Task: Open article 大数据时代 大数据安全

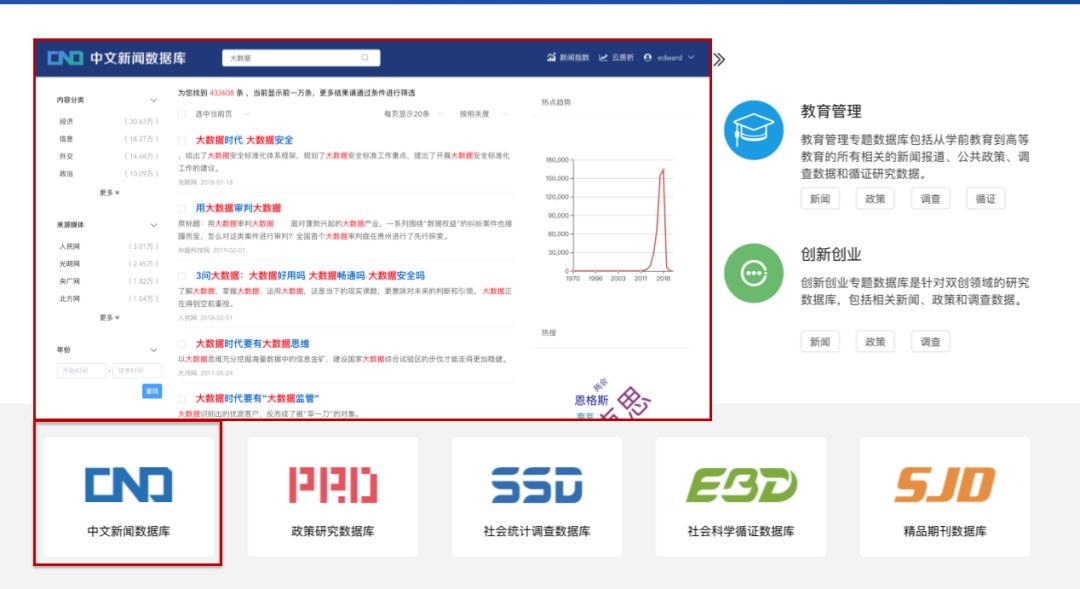Action: point(245,140)
